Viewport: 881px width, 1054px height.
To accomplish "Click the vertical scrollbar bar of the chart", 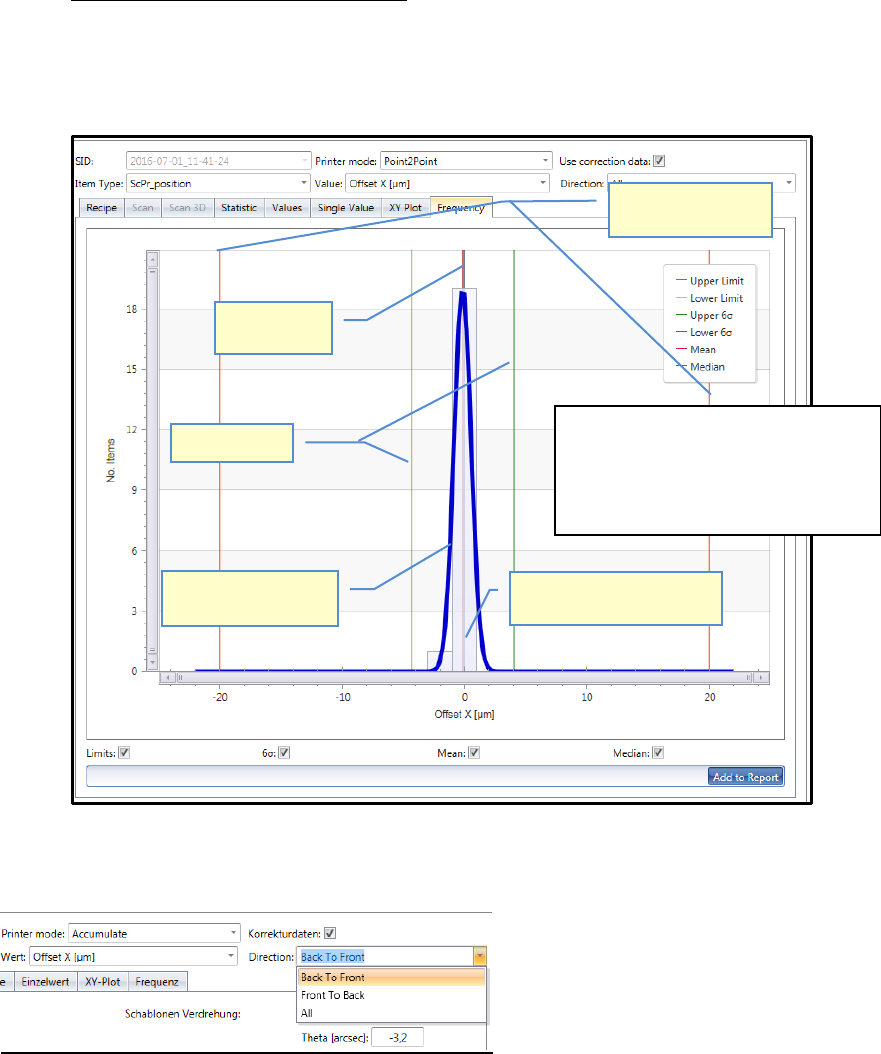I will pyautogui.click(x=153, y=460).
